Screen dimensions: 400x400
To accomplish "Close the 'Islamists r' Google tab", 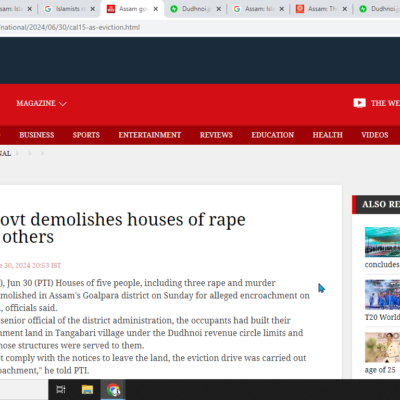I will [x=93, y=9].
